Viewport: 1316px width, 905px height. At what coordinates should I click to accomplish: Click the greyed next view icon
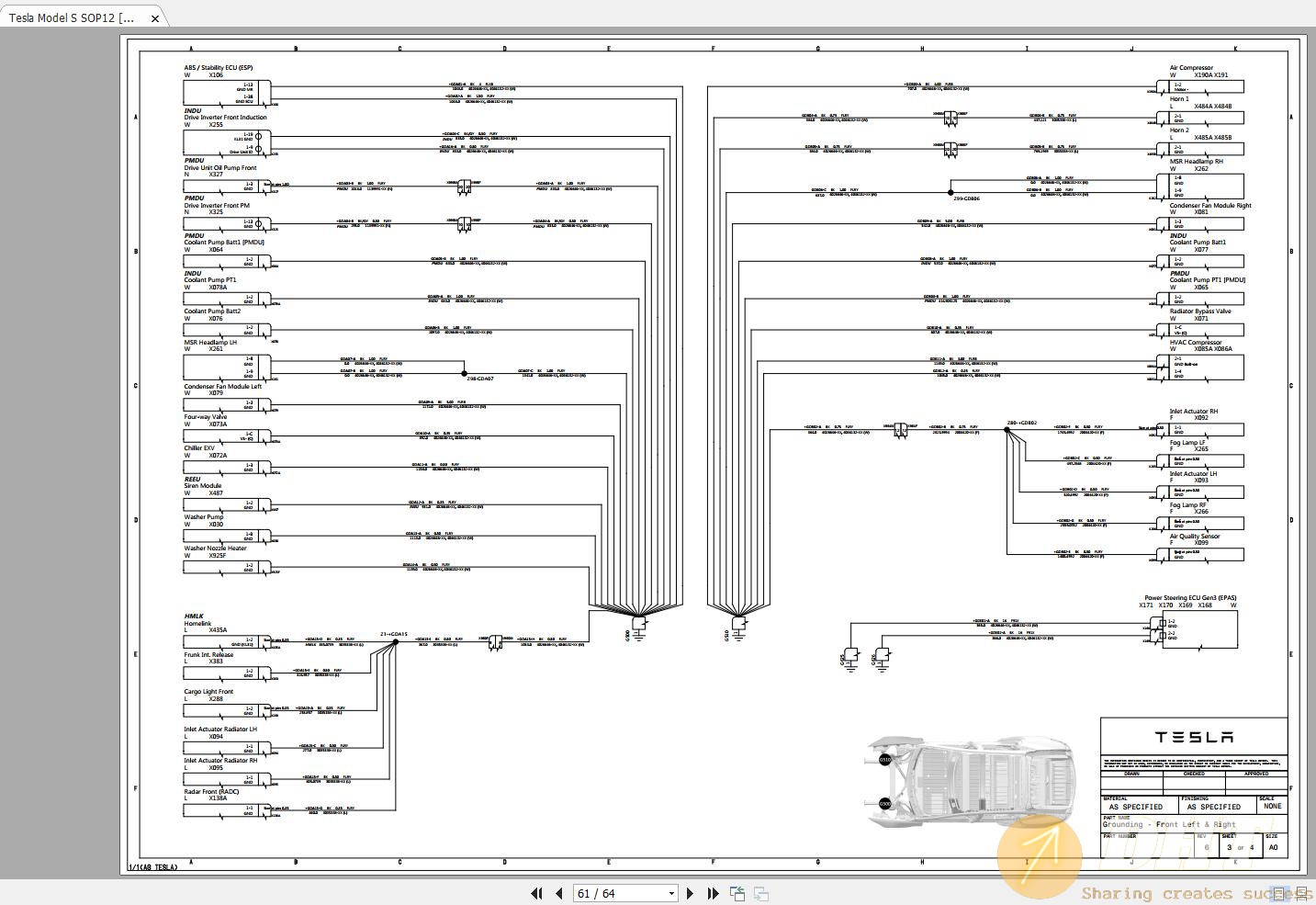(760, 893)
